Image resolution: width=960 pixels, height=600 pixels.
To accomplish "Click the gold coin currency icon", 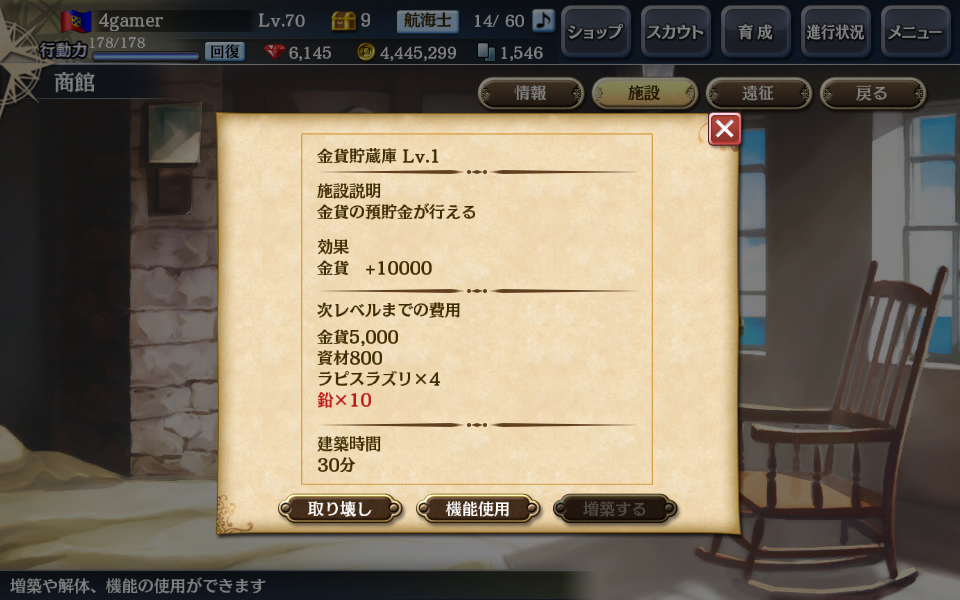I will tap(366, 52).
